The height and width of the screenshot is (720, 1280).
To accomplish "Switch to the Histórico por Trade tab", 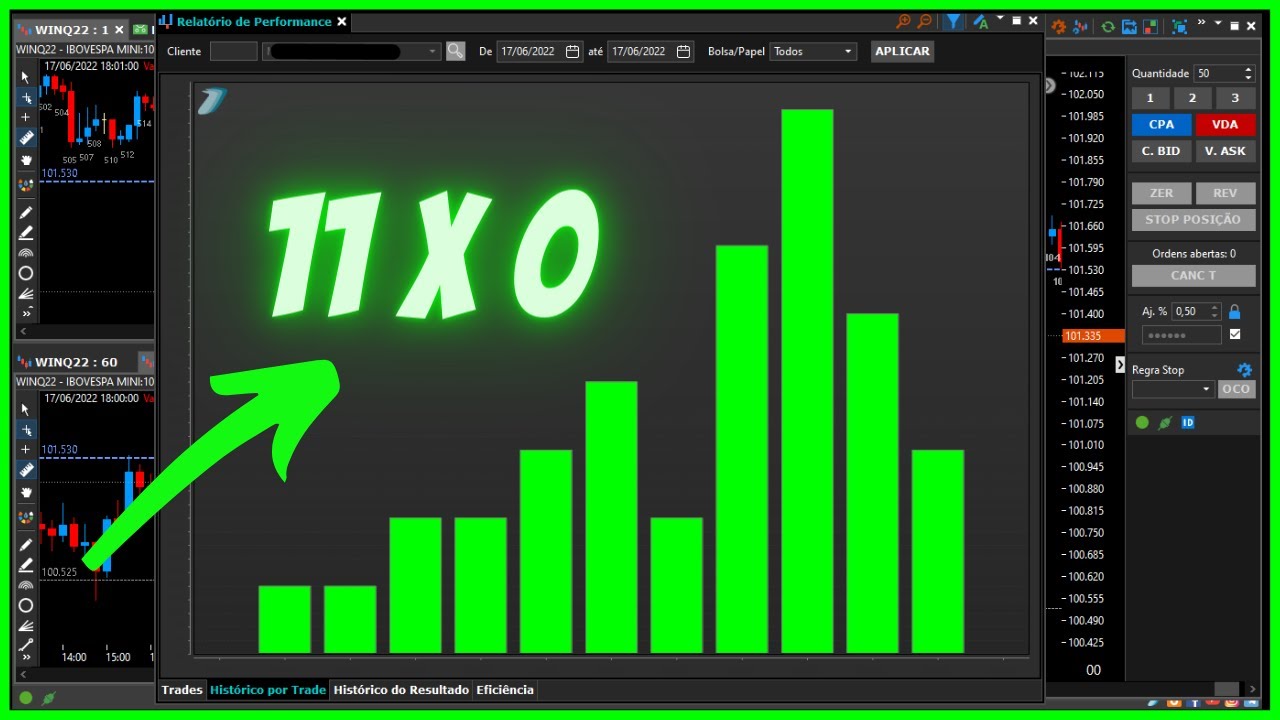I will 268,690.
